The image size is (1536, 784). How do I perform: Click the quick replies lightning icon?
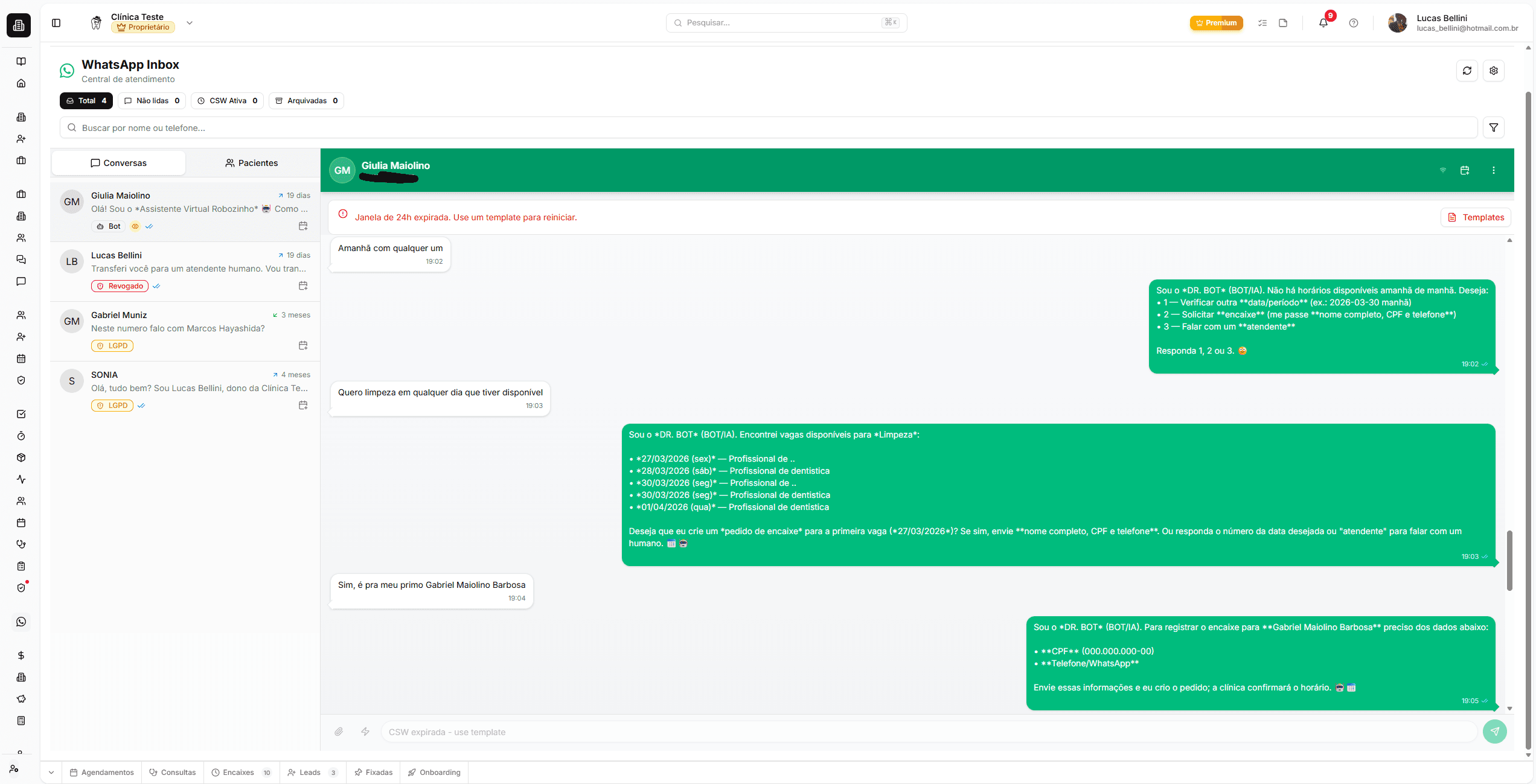(365, 731)
